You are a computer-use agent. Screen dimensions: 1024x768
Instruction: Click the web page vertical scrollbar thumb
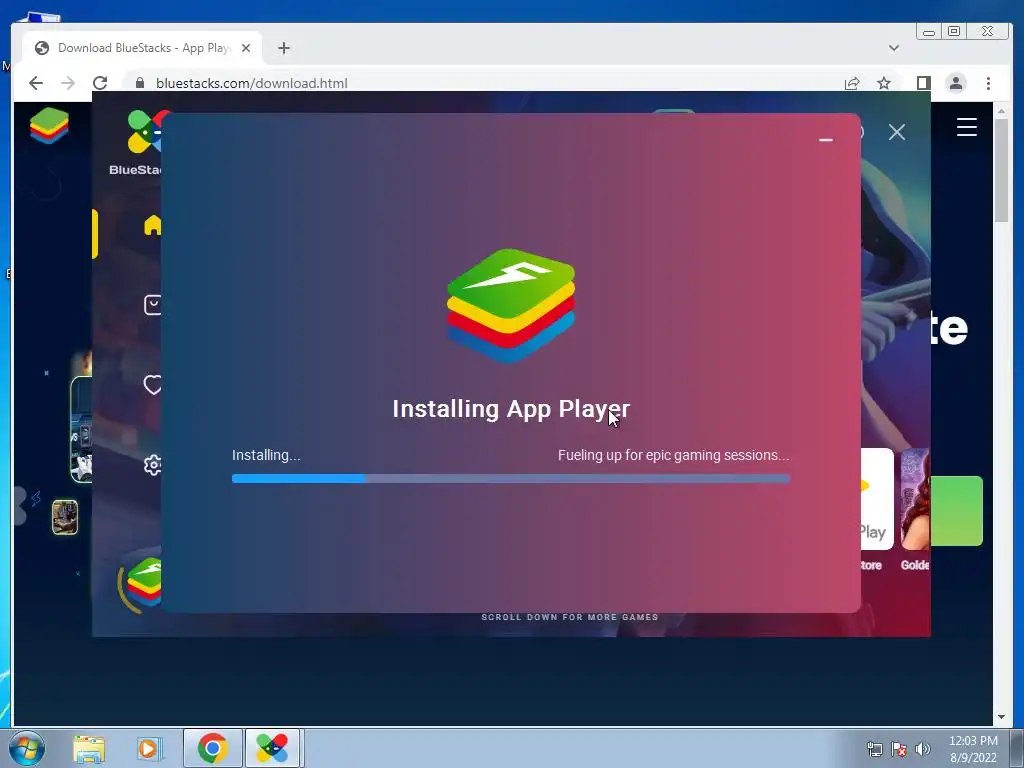coord(1001,172)
